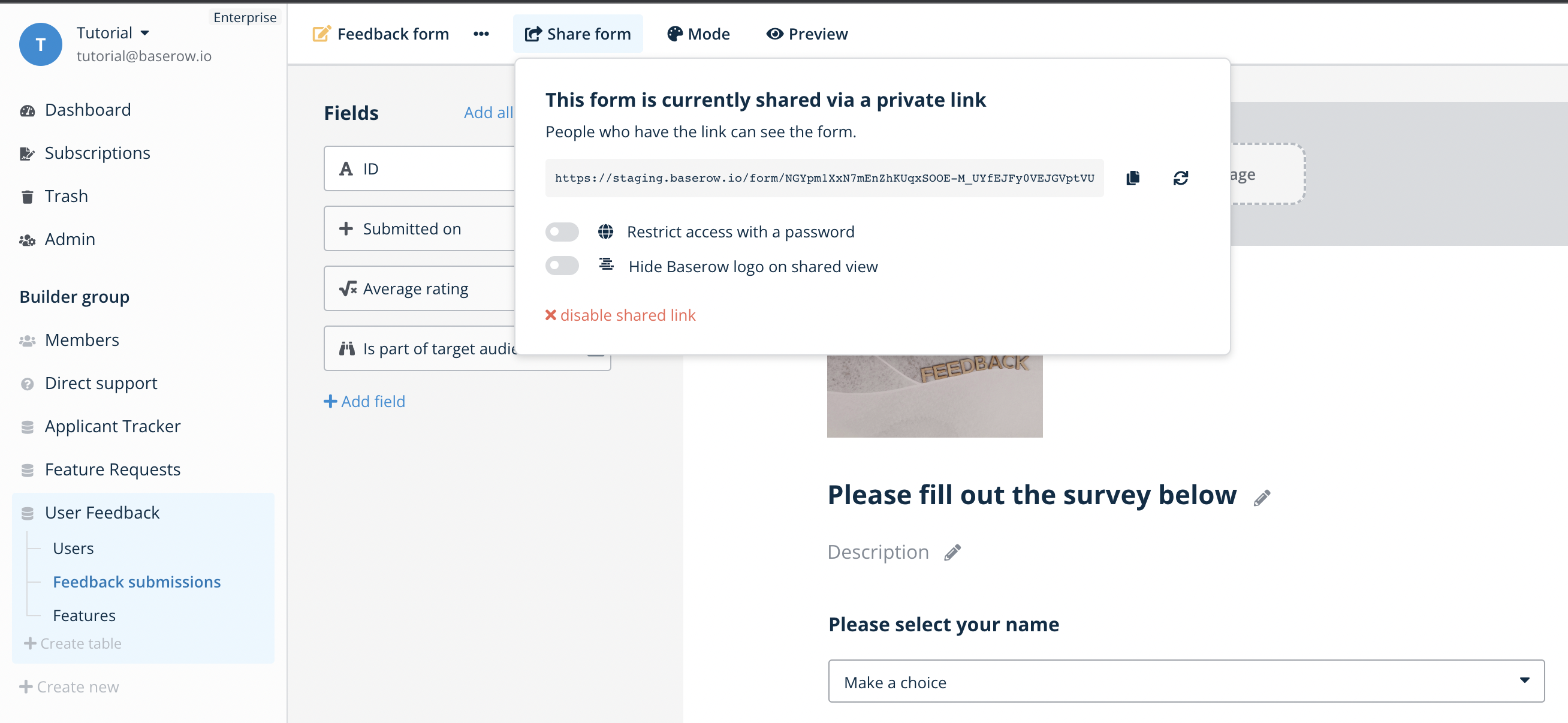The width and height of the screenshot is (1568, 723).
Task: Open the three-dot menu beside Feedback form
Action: [481, 34]
